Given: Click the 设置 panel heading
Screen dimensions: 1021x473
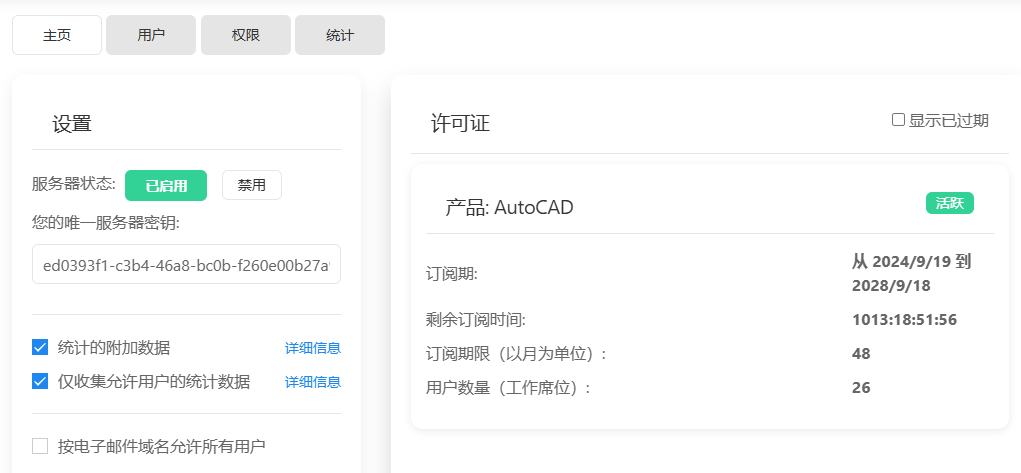Looking at the screenshot, I should tap(72, 124).
